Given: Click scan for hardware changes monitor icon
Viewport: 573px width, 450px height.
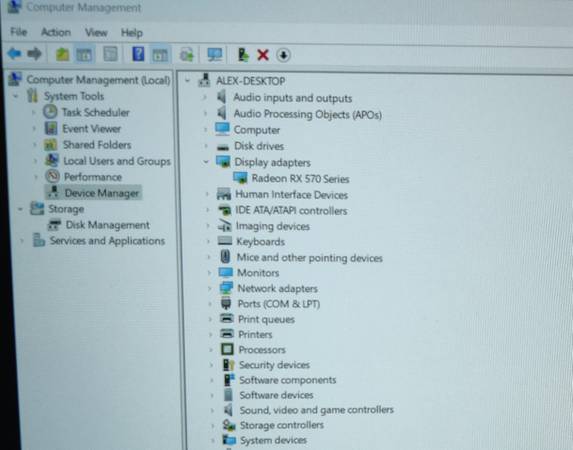Looking at the screenshot, I should [x=215, y=55].
